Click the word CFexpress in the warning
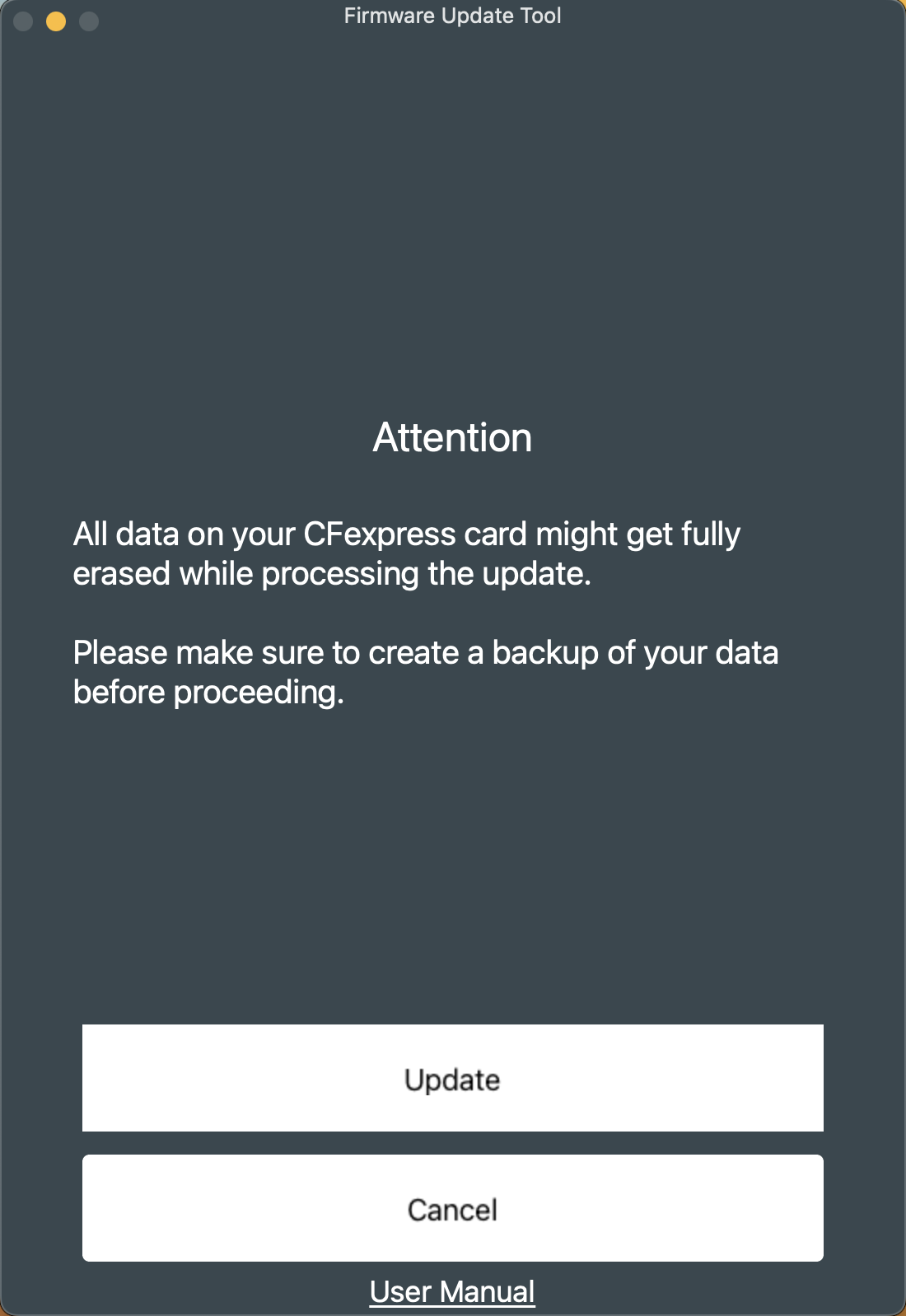The height and width of the screenshot is (1316, 906). coord(380,534)
